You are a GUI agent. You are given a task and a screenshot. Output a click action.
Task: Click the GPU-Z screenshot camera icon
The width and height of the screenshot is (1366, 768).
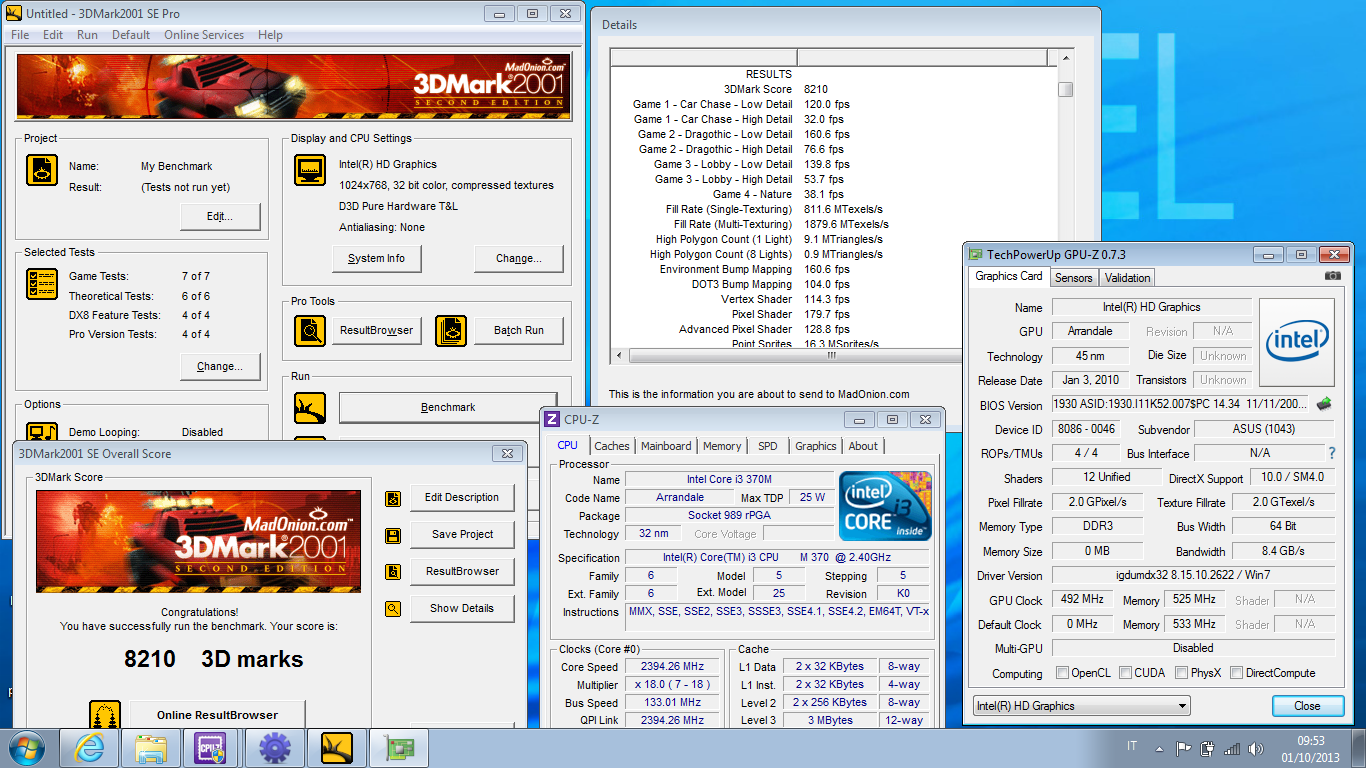[1332, 276]
